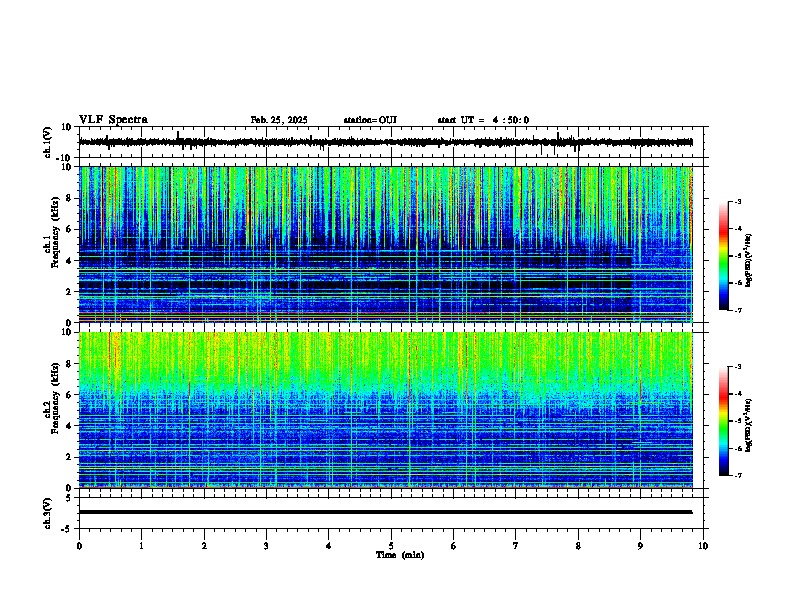Click the "Time (min)" x-axis label

click(400, 555)
